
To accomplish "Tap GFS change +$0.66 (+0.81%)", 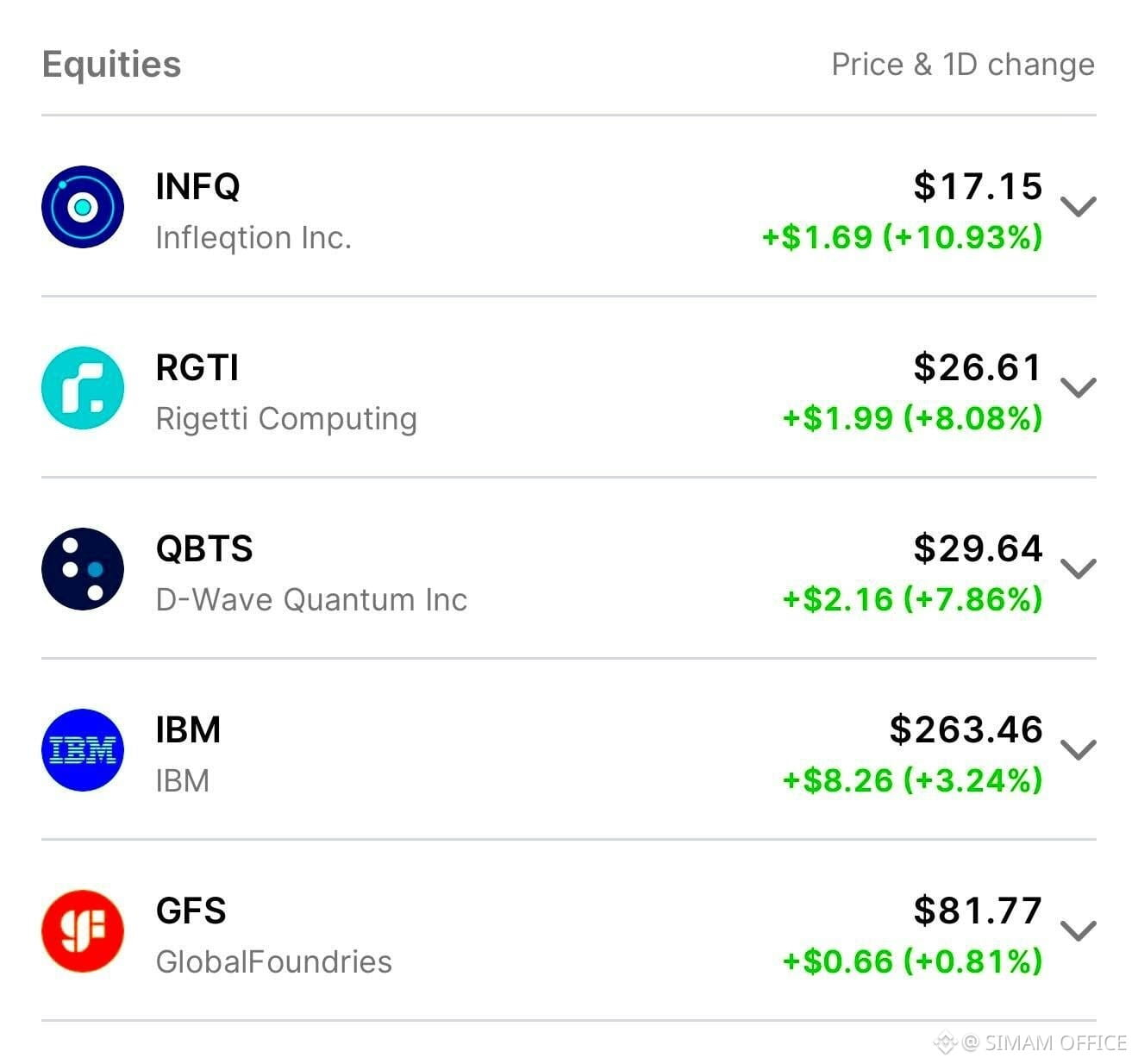I will (912, 961).
